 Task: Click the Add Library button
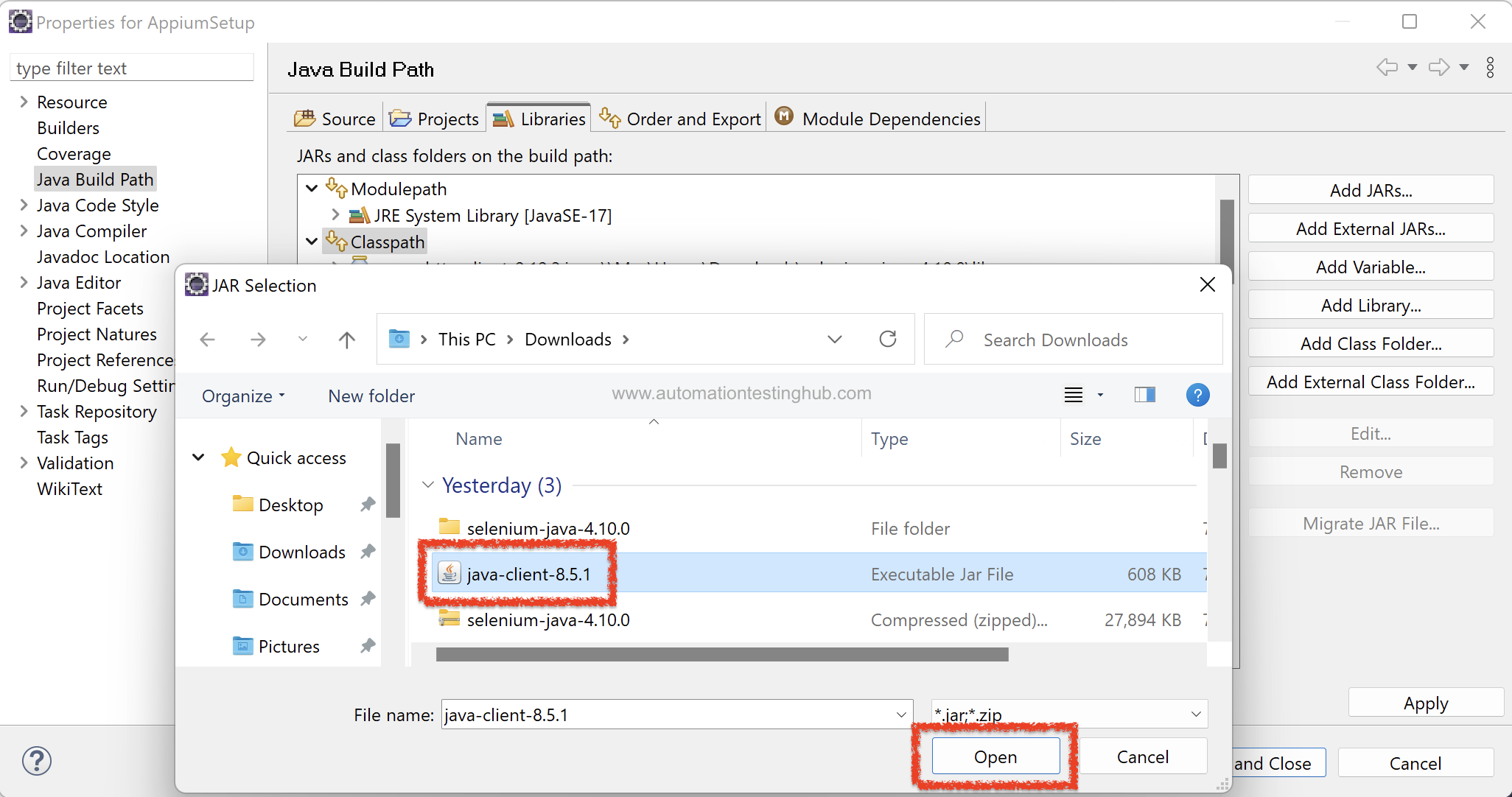(1371, 305)
